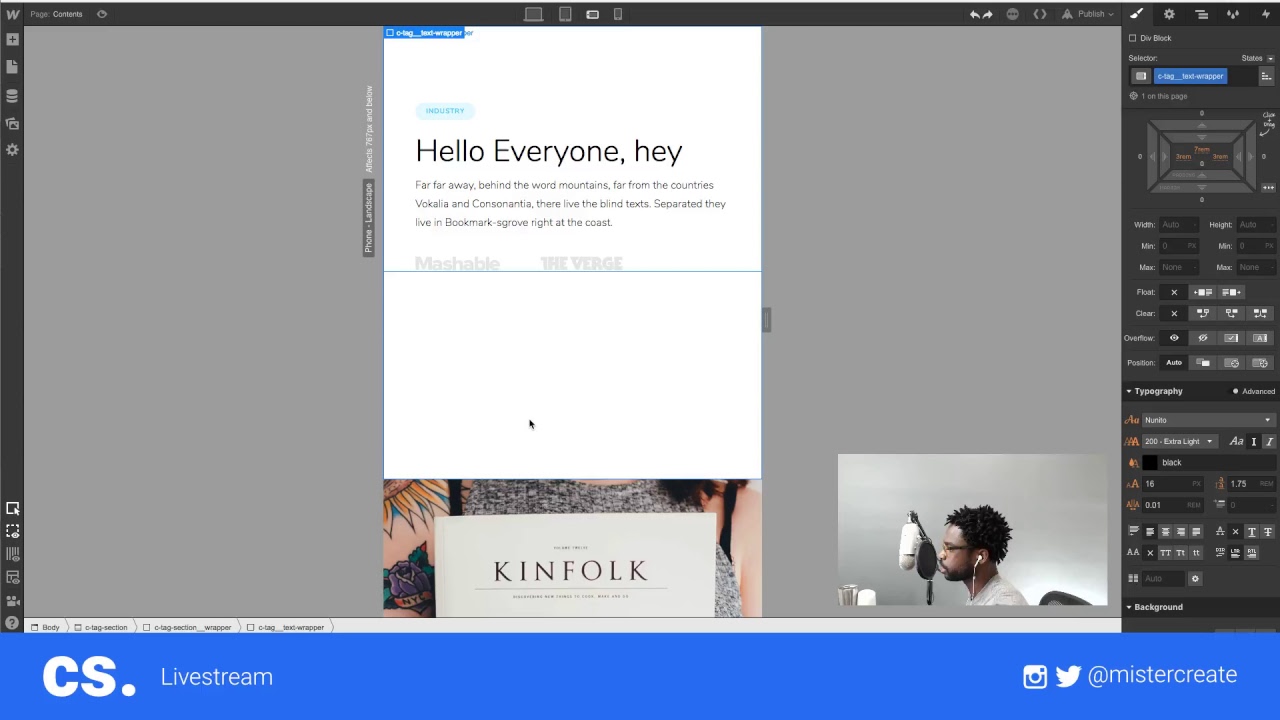Select Body in the breadcrumb bar
This screenshot has width=1280, height=720.
[45, 627]
